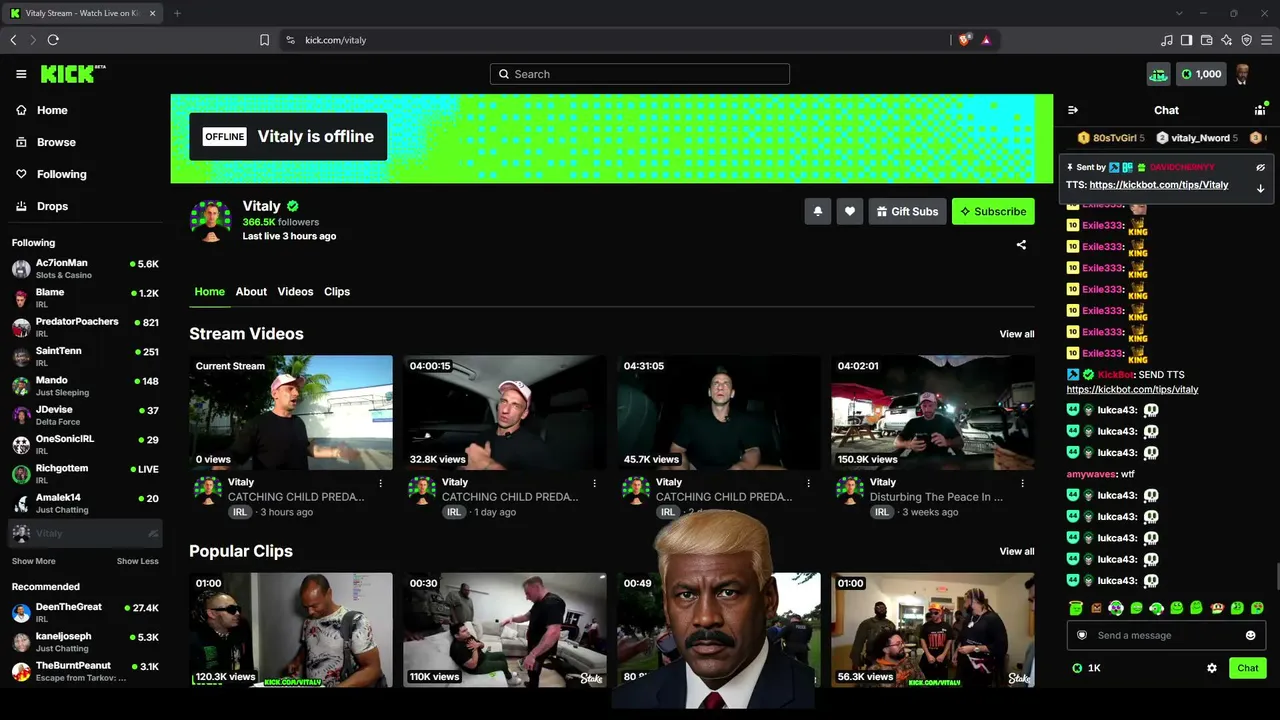Share Vitaly's channel via share icon
This screenshot has width=1280, height=720.
[x=1021, y=245]
